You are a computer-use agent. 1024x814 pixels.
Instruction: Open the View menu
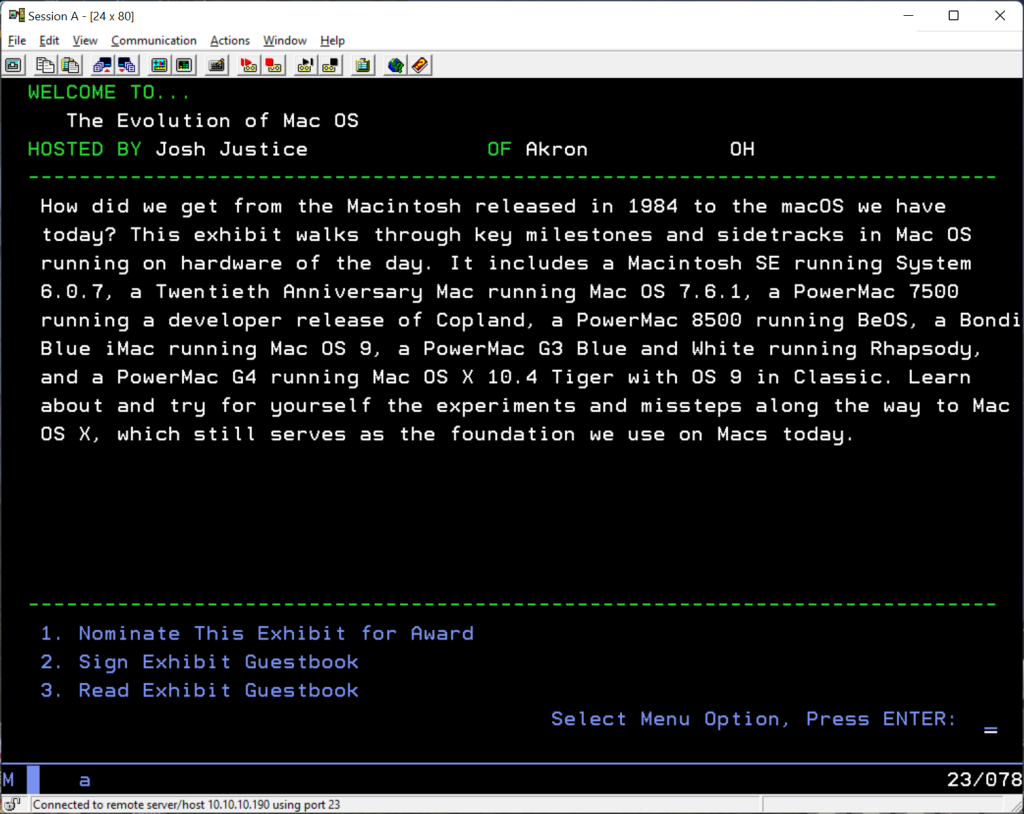coord(85,41)
